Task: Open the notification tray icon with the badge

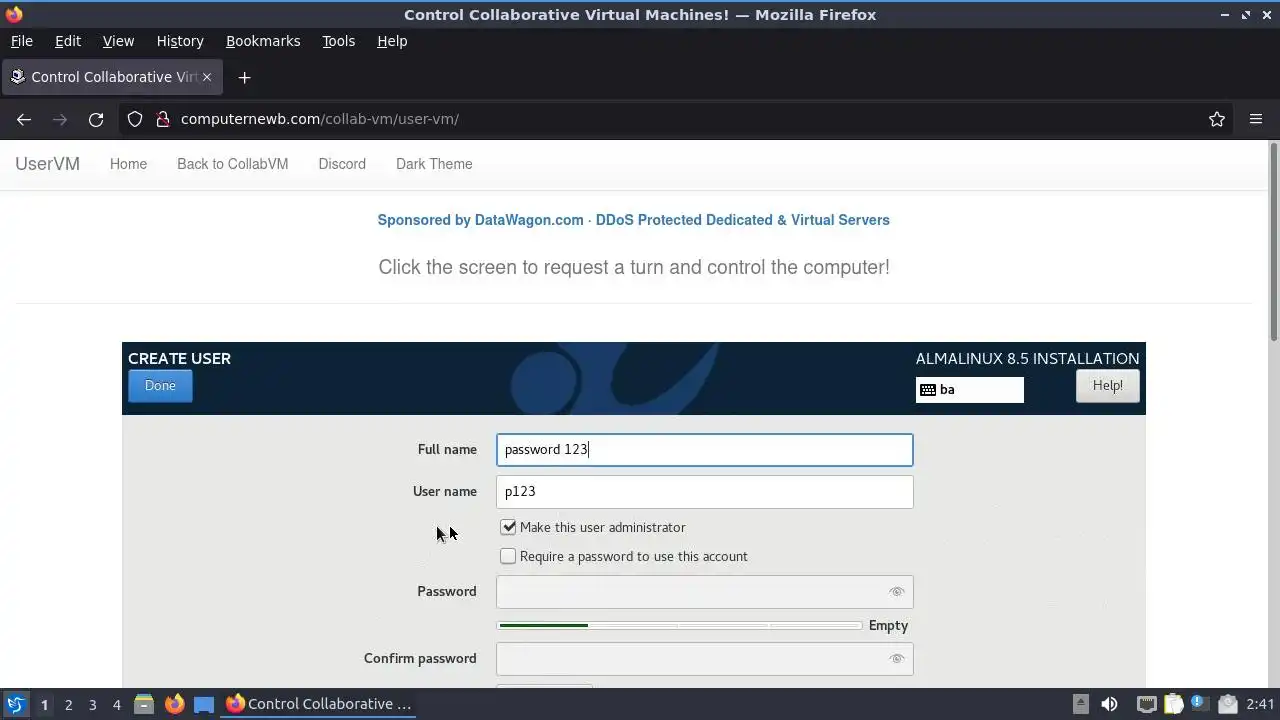Action: 1200,704
